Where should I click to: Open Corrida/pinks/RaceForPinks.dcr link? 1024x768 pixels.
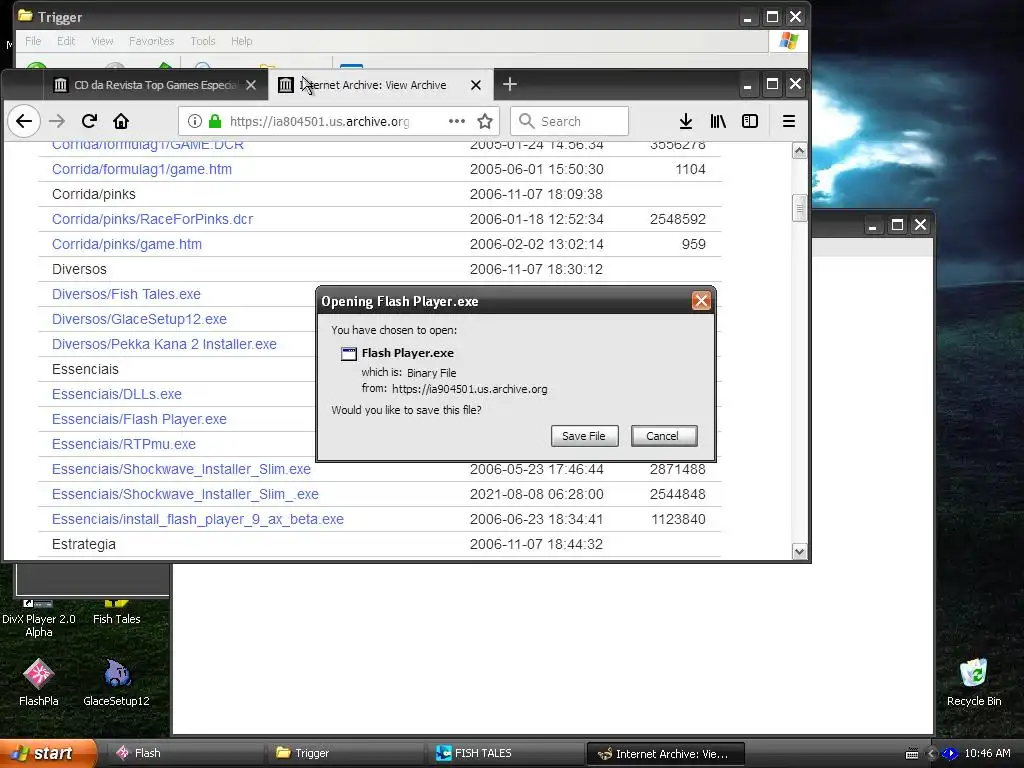[152, 219]
